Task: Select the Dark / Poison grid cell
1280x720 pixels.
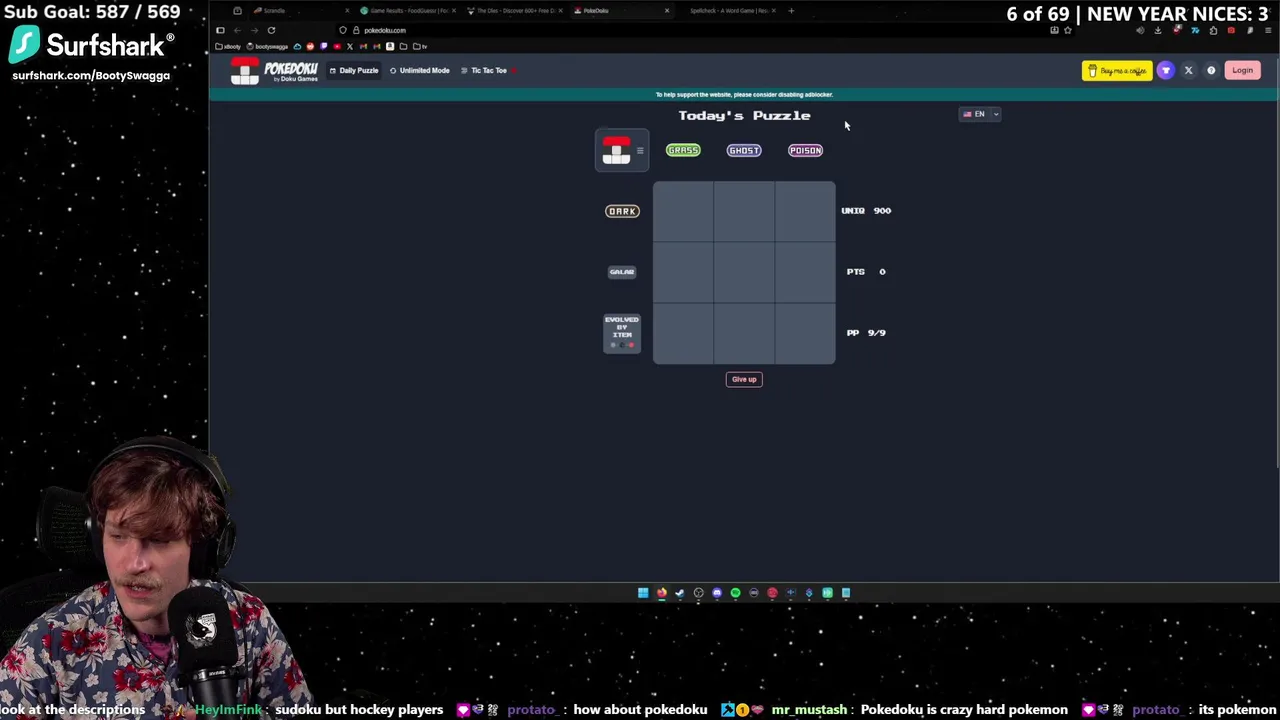Action: [x=805, y=211]
